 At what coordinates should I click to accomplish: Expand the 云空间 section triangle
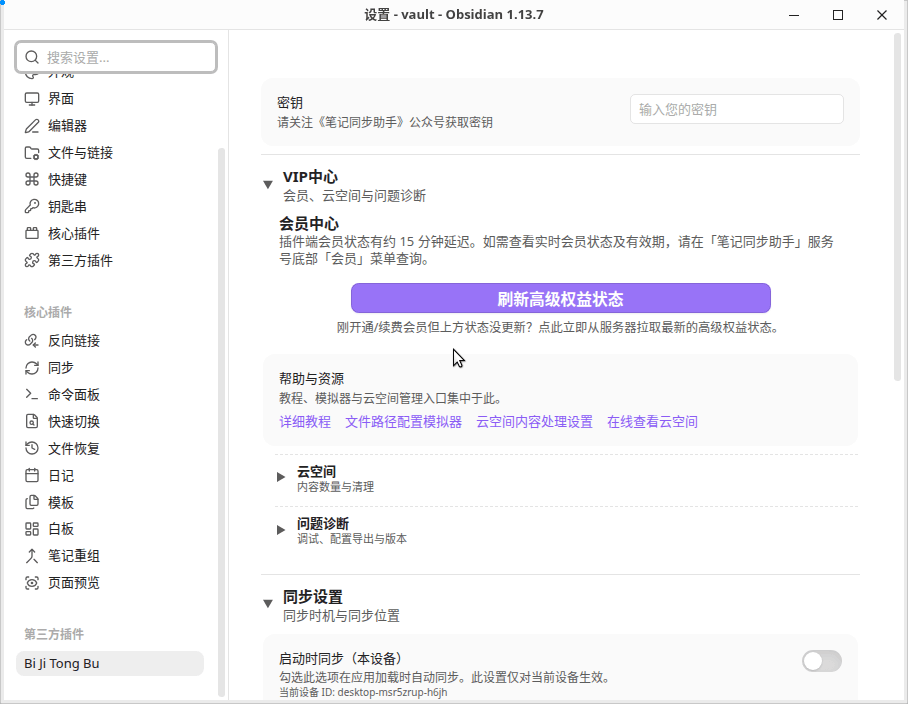(281, 477)
